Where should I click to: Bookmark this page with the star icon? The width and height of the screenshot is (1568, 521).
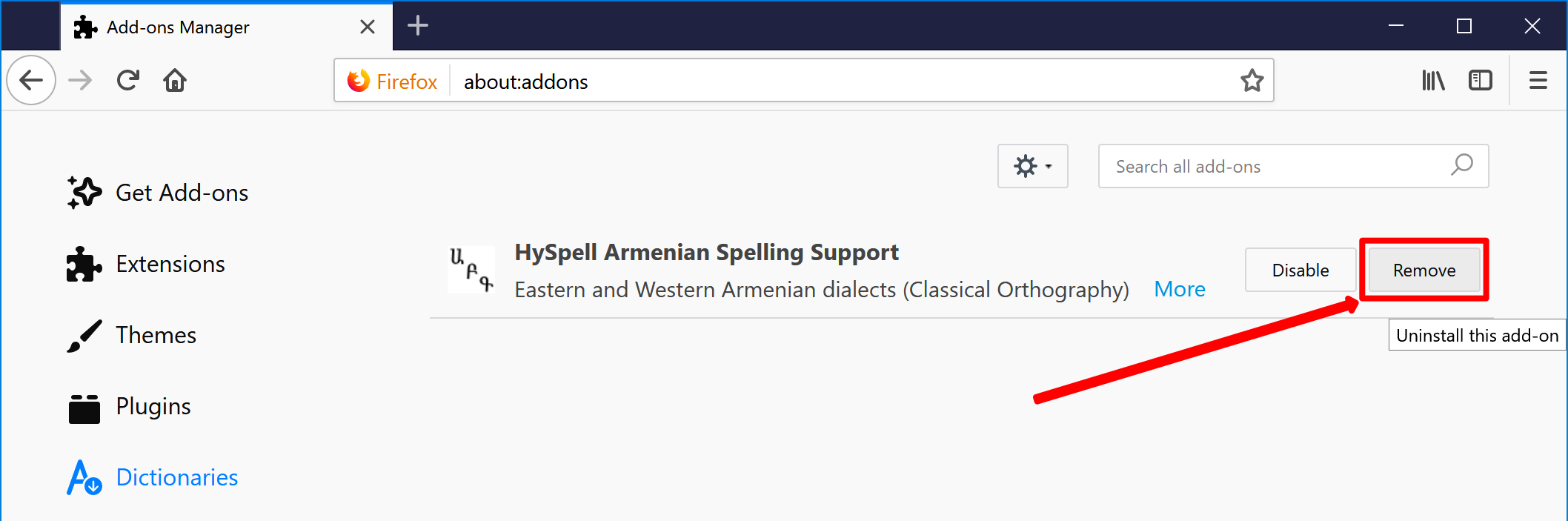pyautogui.click(x=1252, y=80)
